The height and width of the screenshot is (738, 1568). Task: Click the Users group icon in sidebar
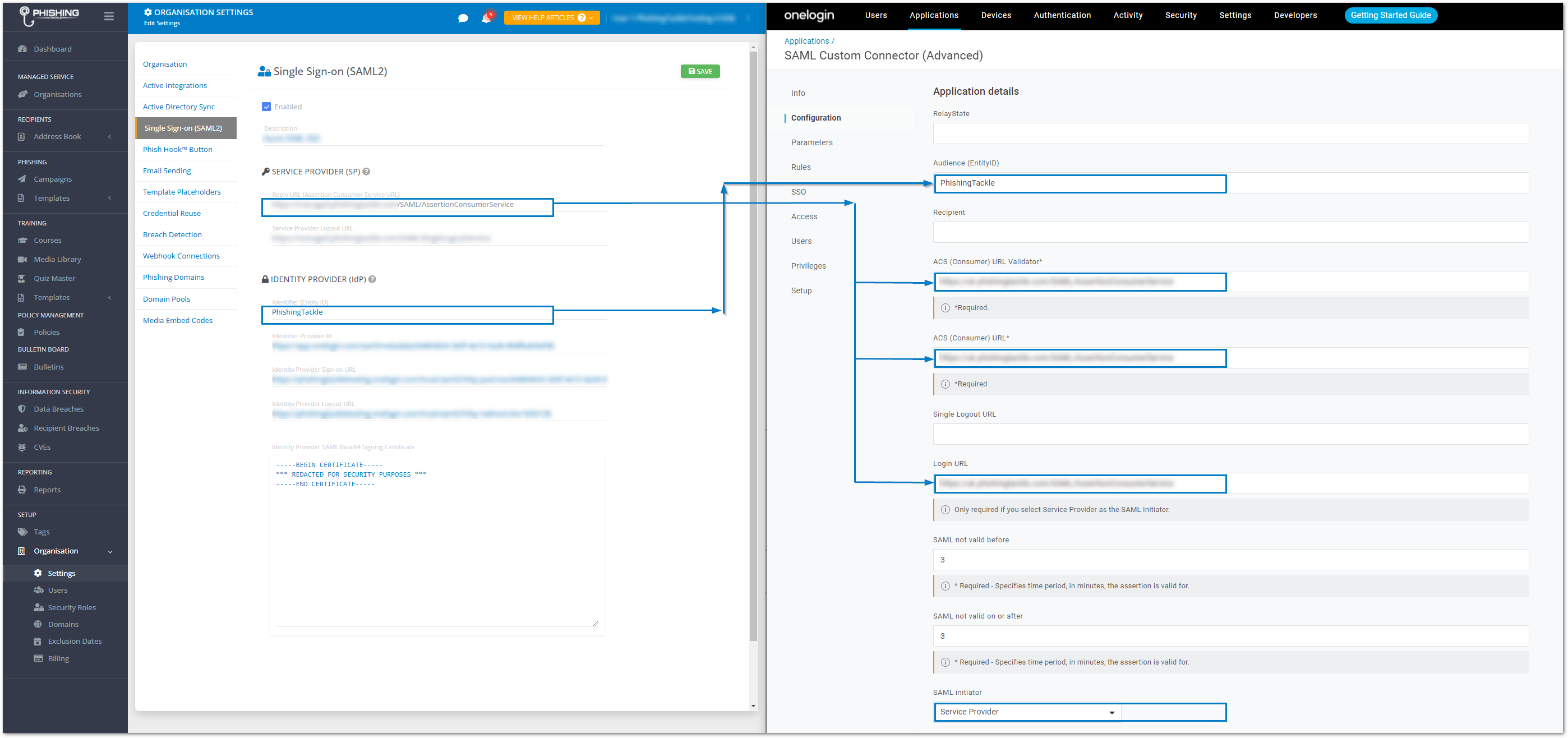coord(38,590)
